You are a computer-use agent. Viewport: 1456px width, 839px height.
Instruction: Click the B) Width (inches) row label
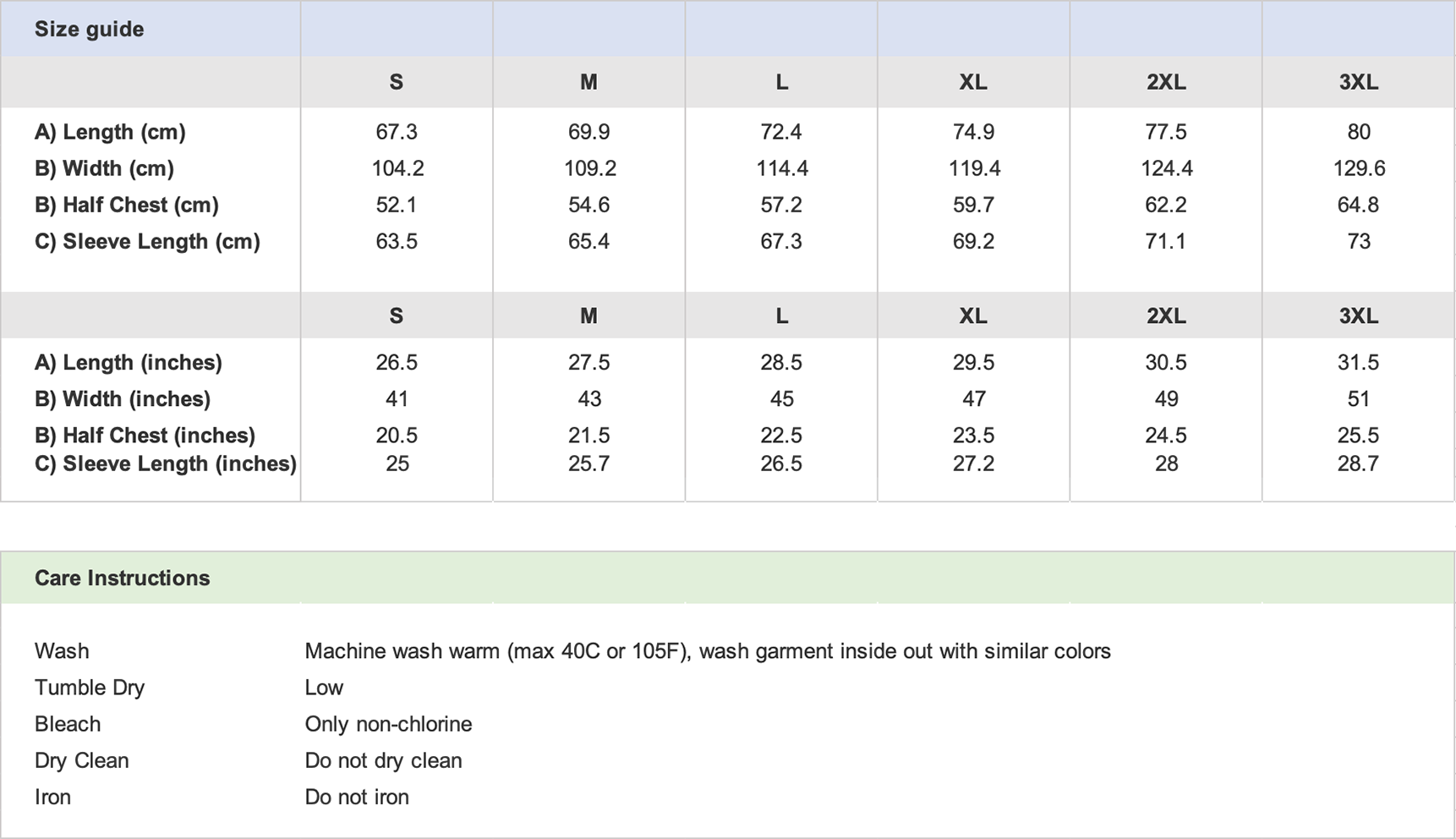click(122, 398)
